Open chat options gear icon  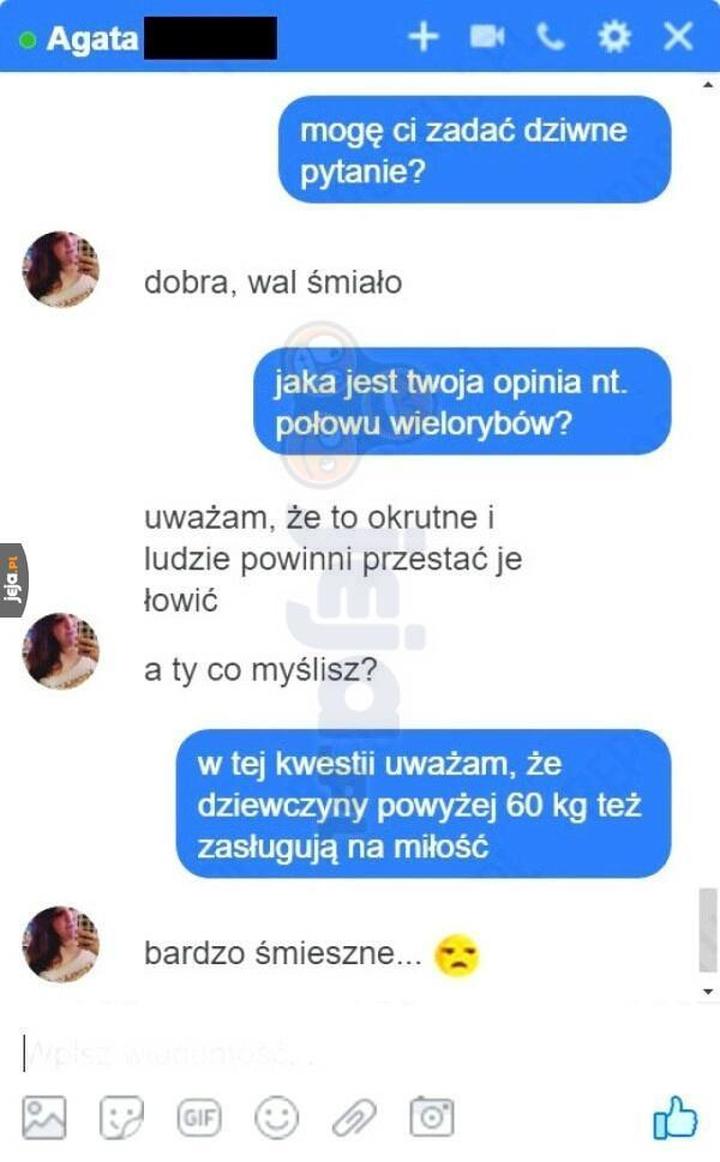tap(614, 36)
